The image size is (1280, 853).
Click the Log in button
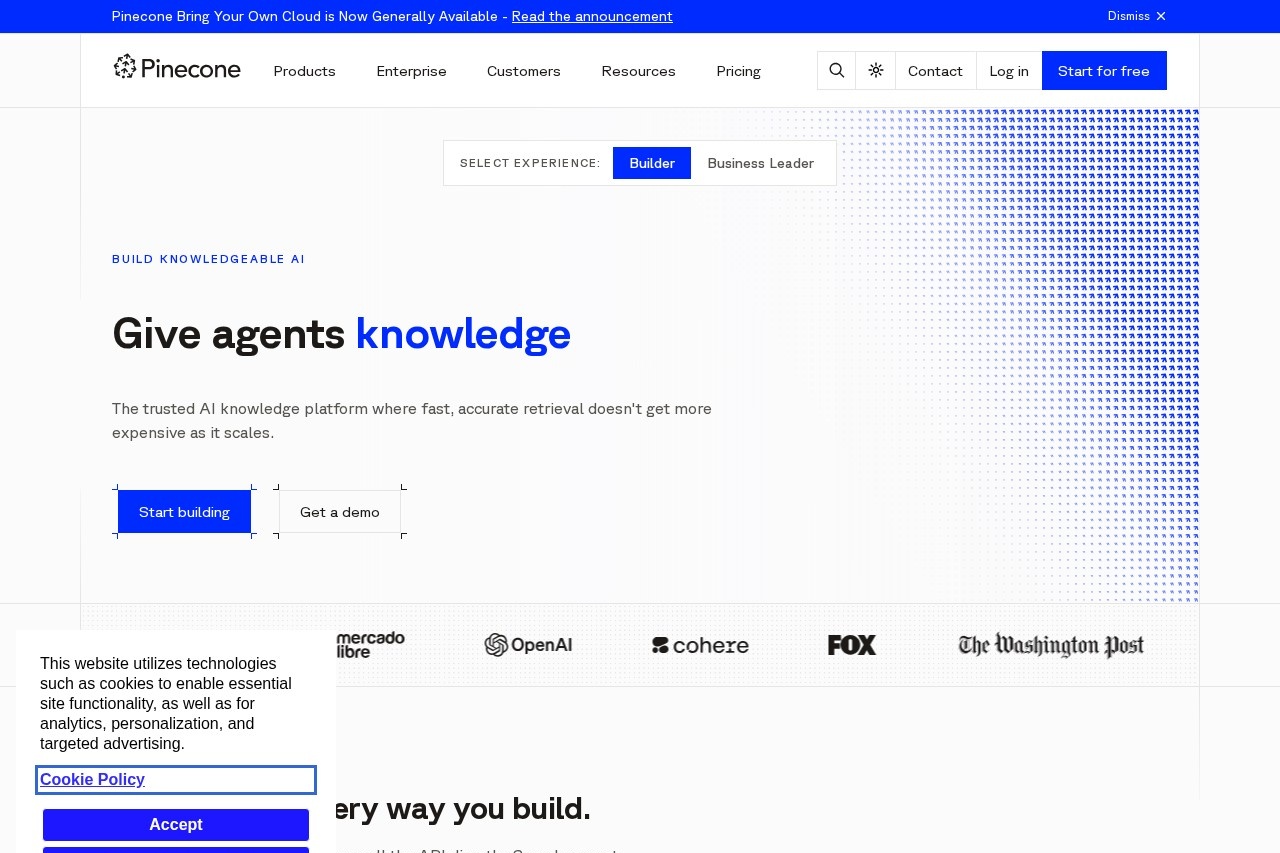click(1009, 71)
